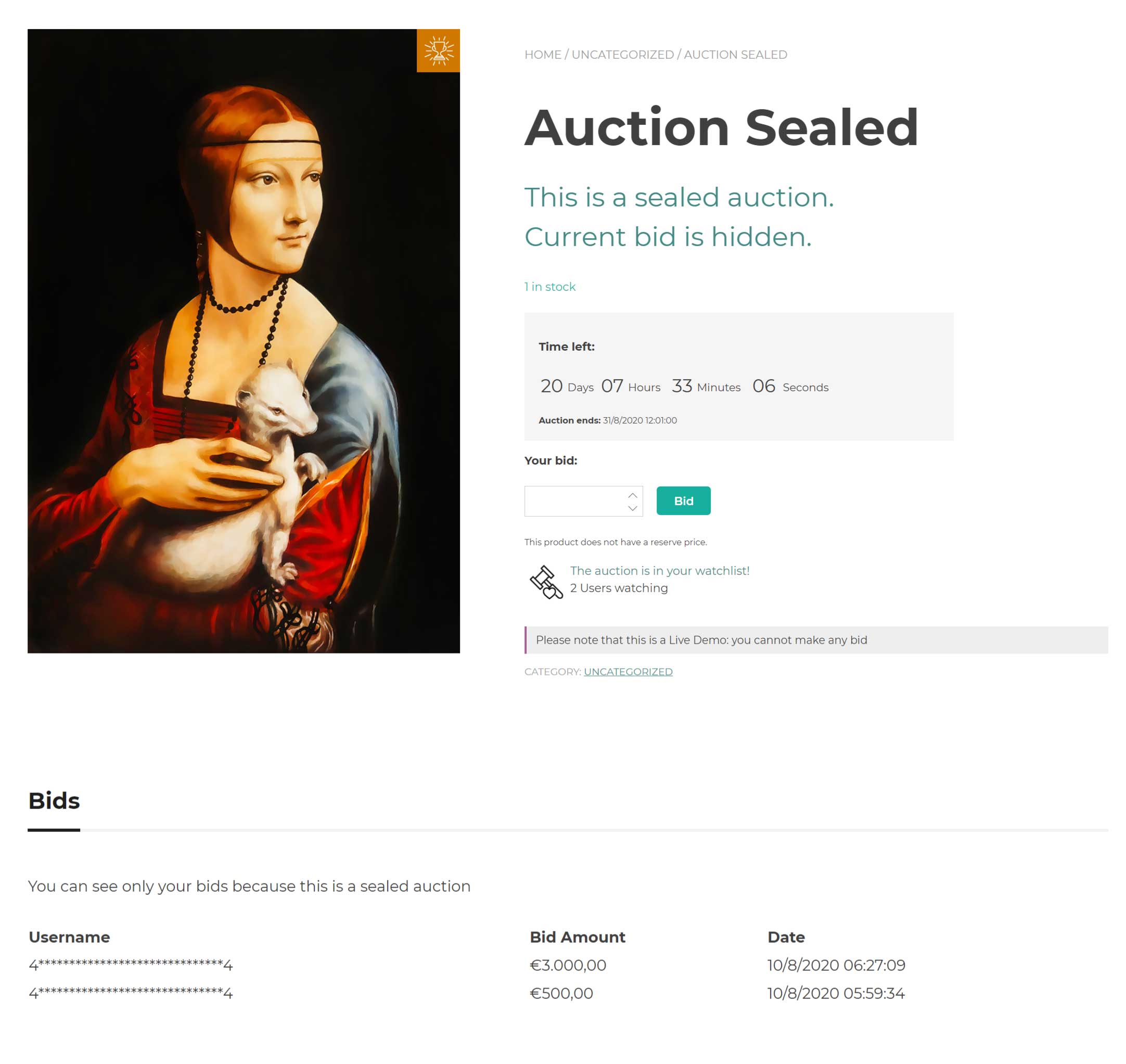Open the painting product image
This screenshot has height=1064, width=1126.
244,340
